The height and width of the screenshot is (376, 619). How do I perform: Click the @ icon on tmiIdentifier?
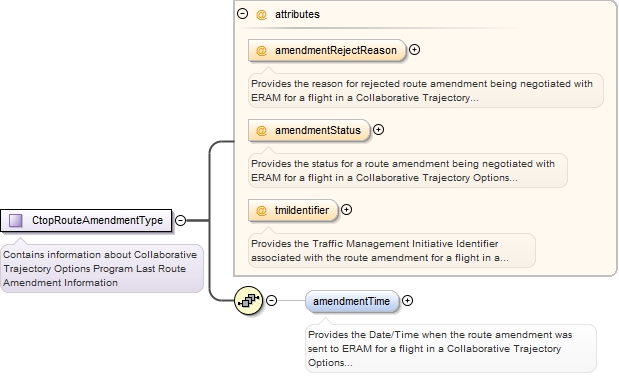tap(261, 211)
